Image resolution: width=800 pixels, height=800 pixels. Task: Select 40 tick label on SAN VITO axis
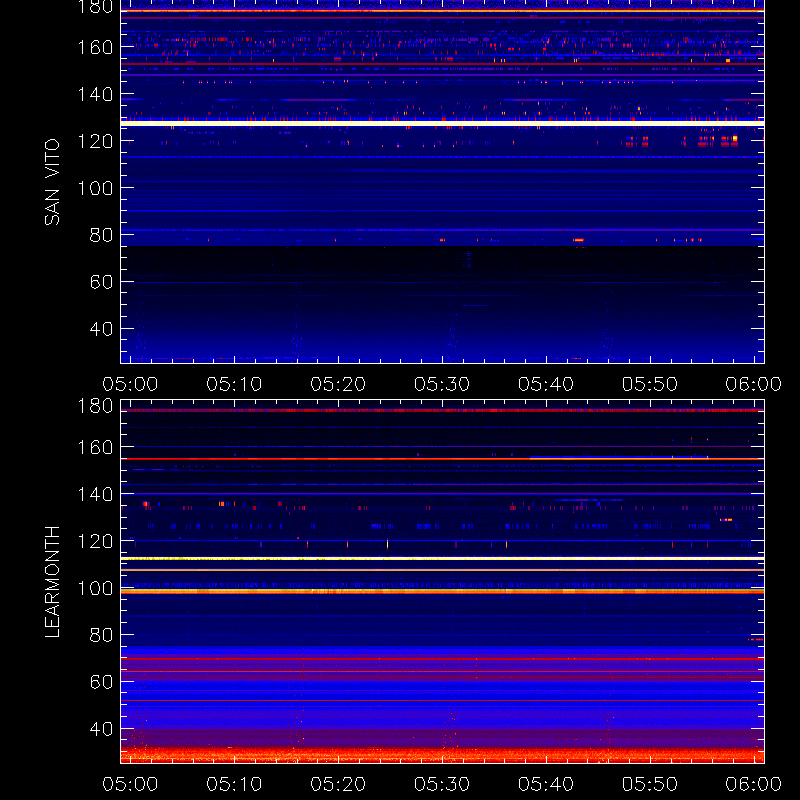(x=101, y=329)
